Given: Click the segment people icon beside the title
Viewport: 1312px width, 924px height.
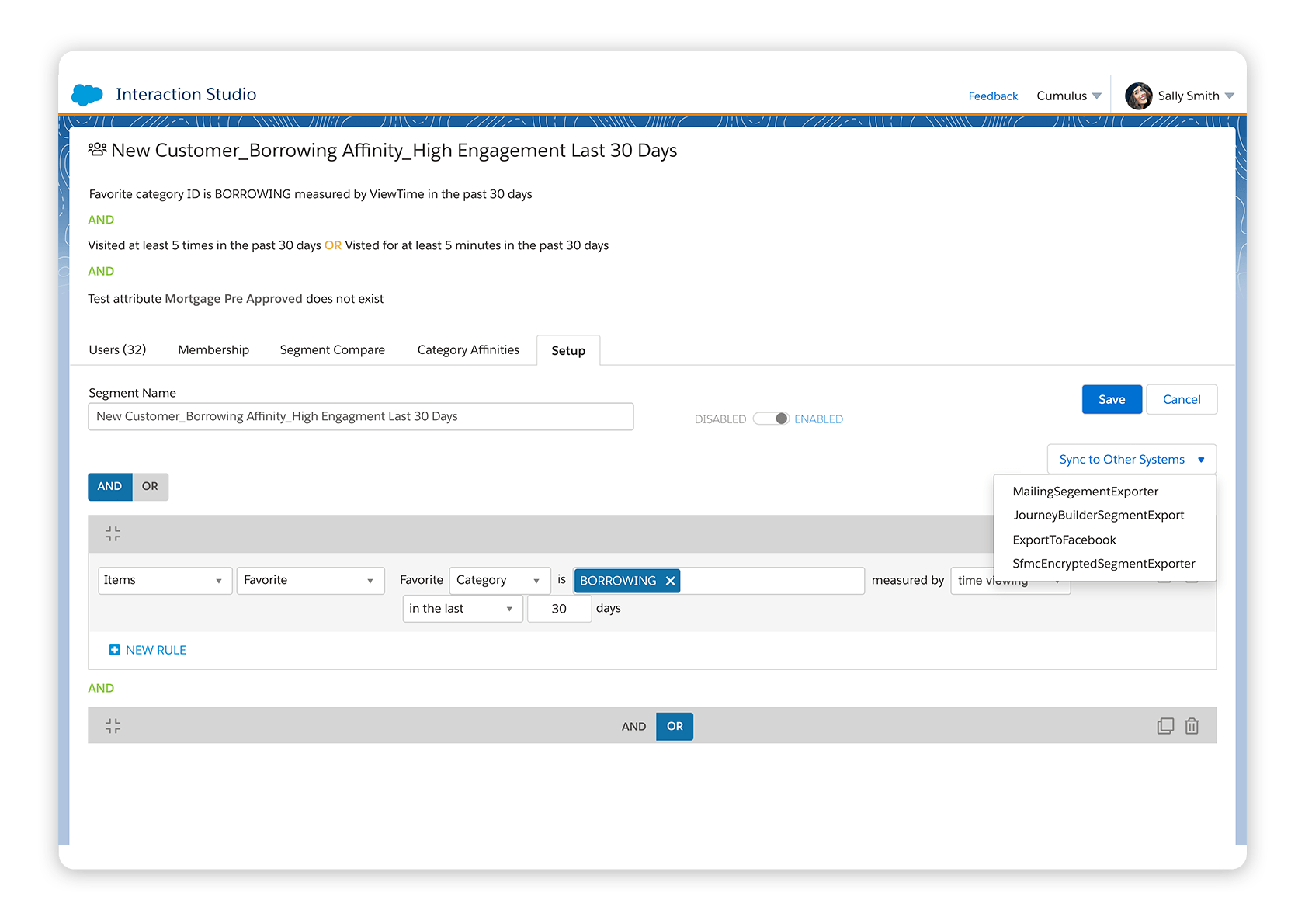Looking at the screenshot, I should tap(97, 150).
